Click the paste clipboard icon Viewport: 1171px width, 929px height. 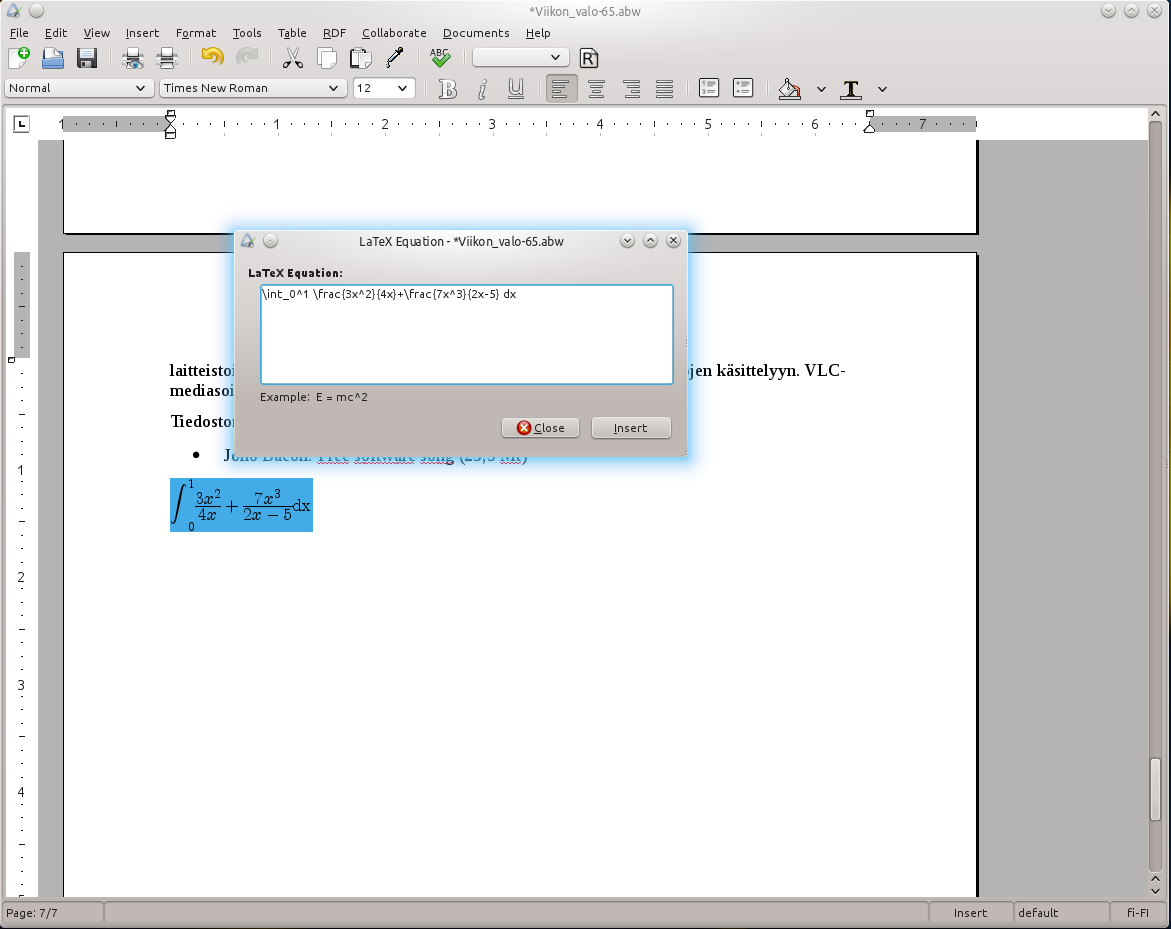click(x=361, y=58)
